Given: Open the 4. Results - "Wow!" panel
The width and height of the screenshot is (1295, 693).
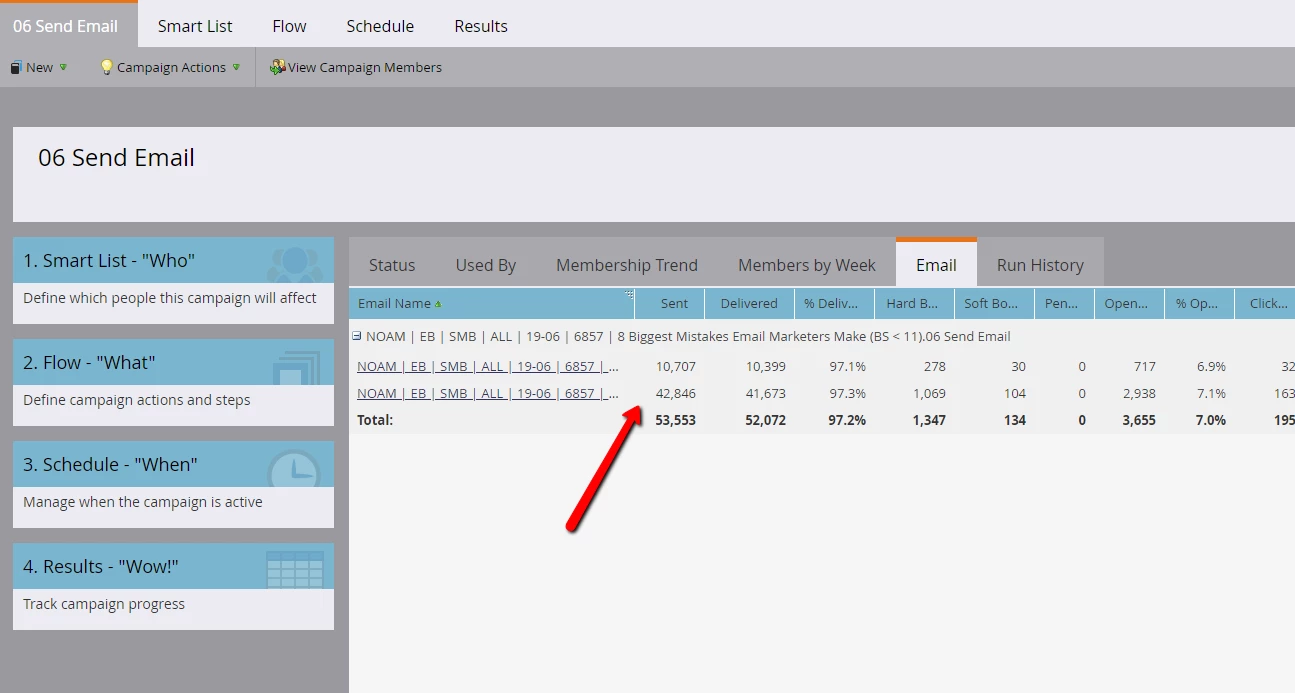Looking at the screenshot, I should point(173,586).
